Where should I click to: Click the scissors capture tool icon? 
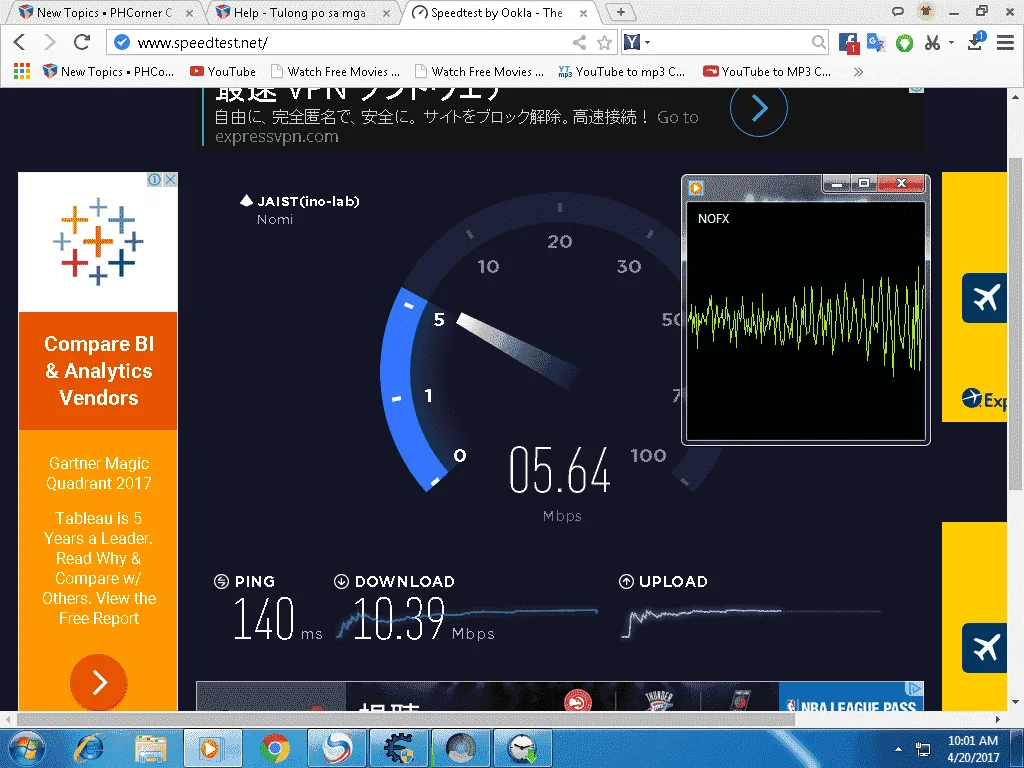(x=932, y=43)
